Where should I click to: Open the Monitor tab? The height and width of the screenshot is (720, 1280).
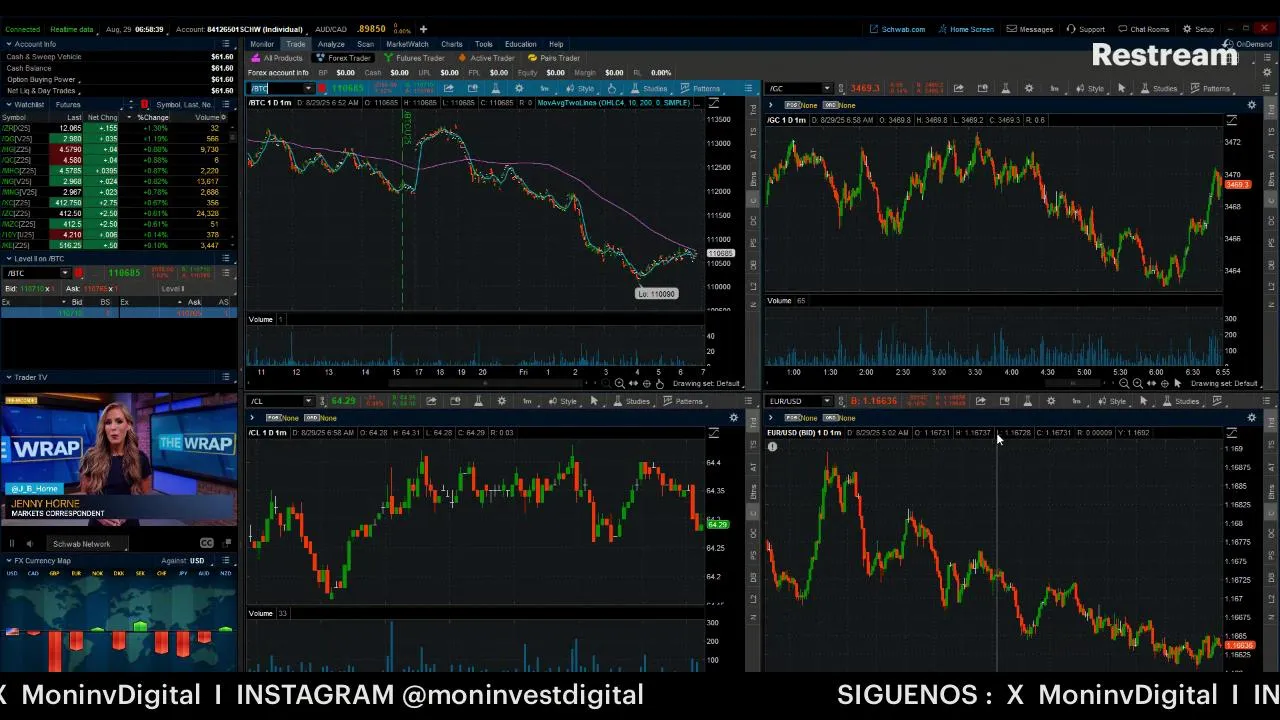(x=262, y=44)
